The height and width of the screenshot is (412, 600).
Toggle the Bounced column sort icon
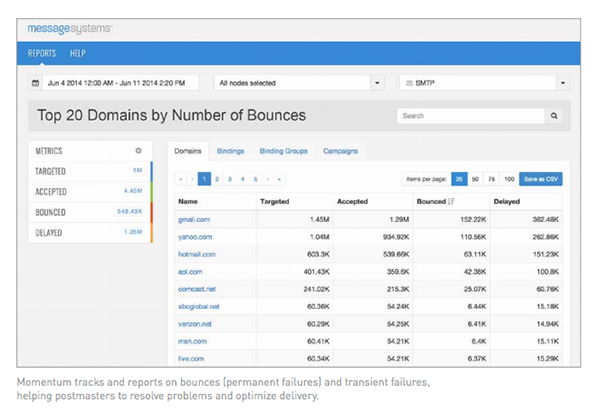pos(451,201)
